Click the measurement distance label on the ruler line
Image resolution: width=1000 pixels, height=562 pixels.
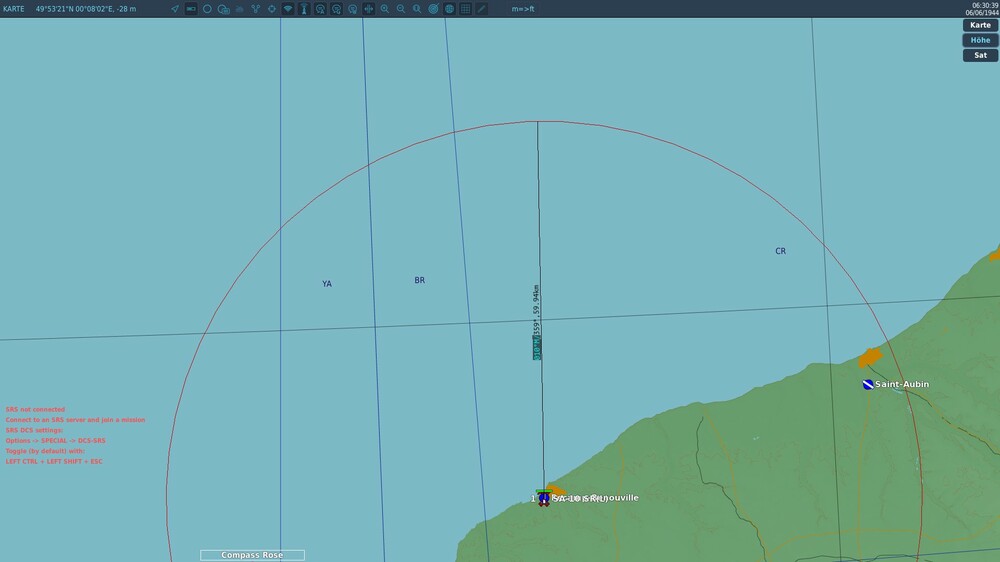(x=536, y=322)
